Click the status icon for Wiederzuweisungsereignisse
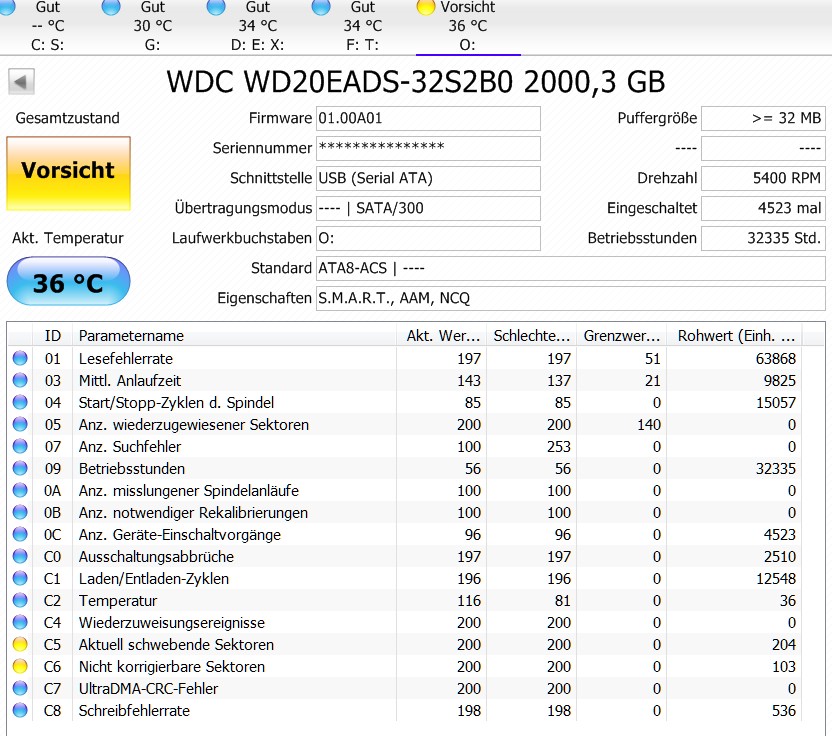This screenshot has height=736, width=832. pyautogui.click(x=20, y=622)
